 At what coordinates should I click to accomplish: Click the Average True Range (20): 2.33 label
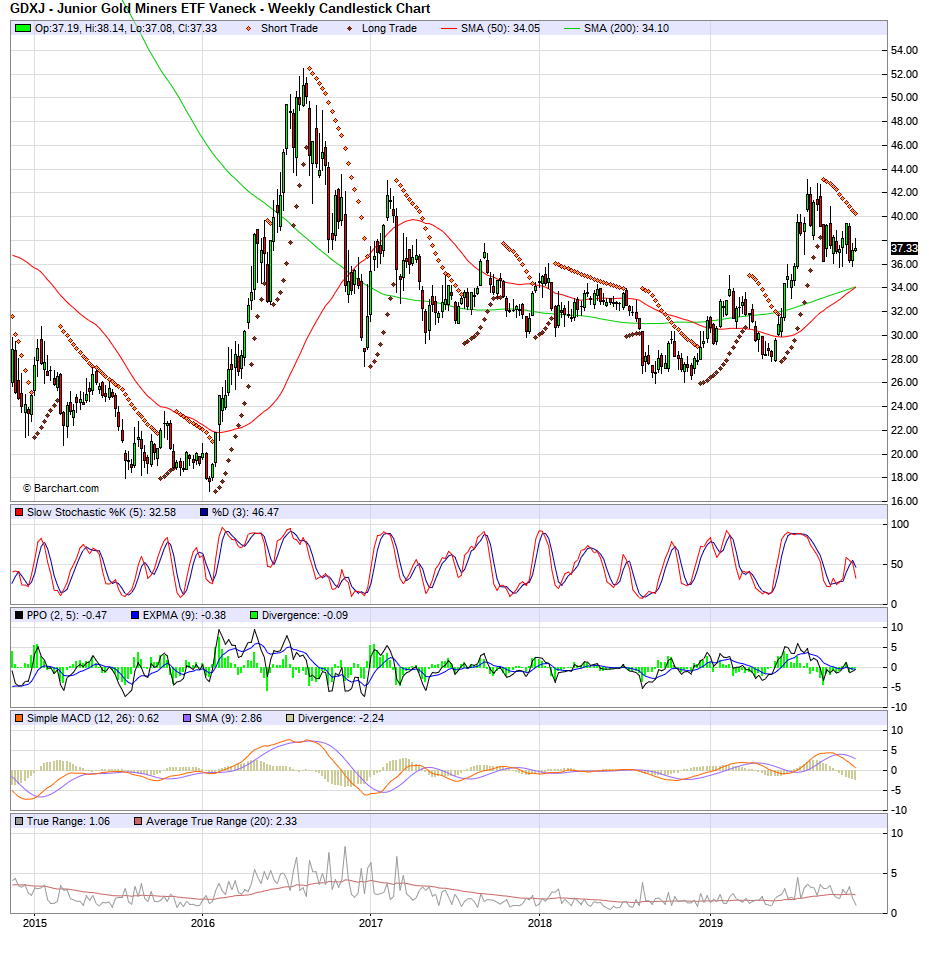click(221, 821)
